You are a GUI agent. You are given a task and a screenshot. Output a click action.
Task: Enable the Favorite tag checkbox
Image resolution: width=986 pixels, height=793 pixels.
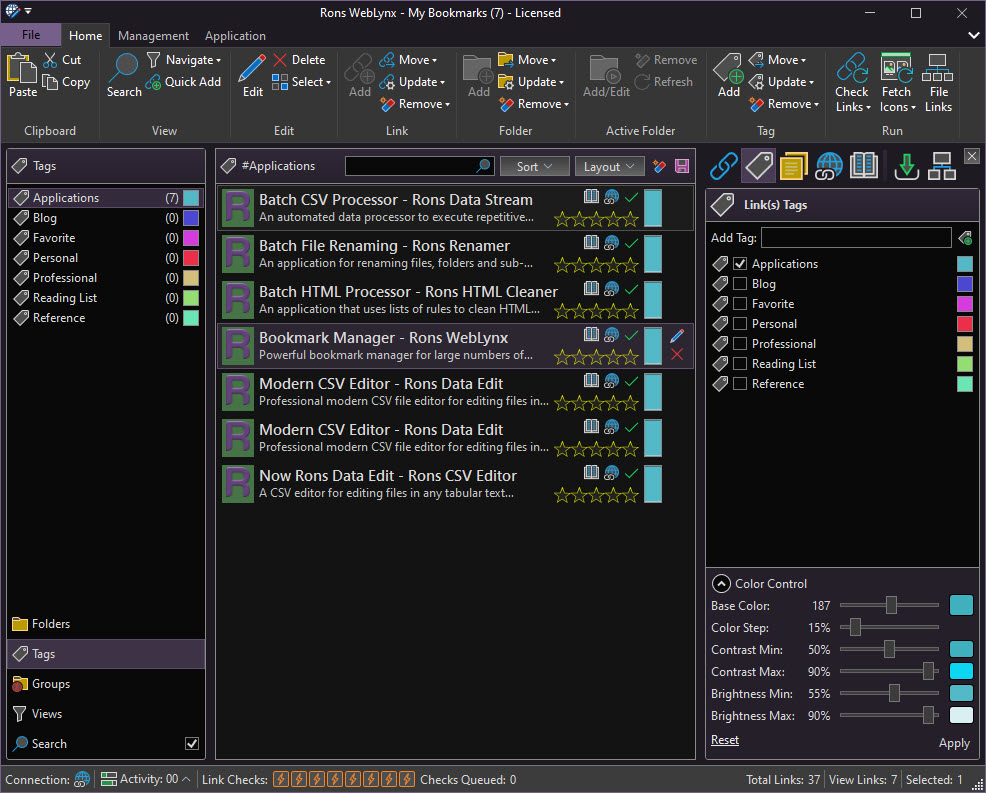[740, 304]
